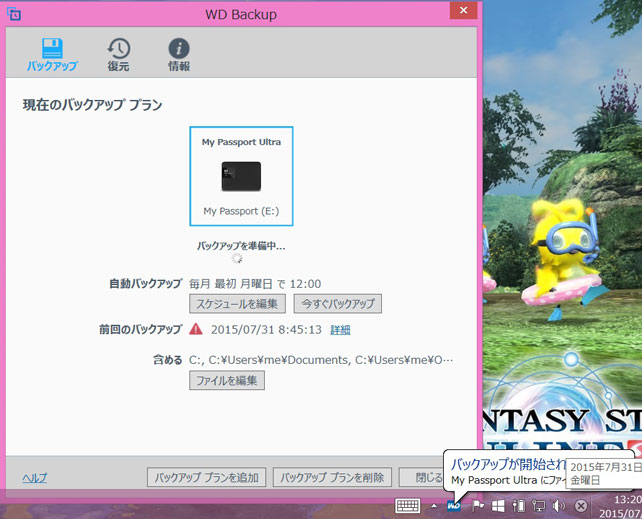Open the ヘルプ (Help) link
Image resolution: width=642 pixels, height=519 pixels.
pyautogui.click(x=35, y=478)
